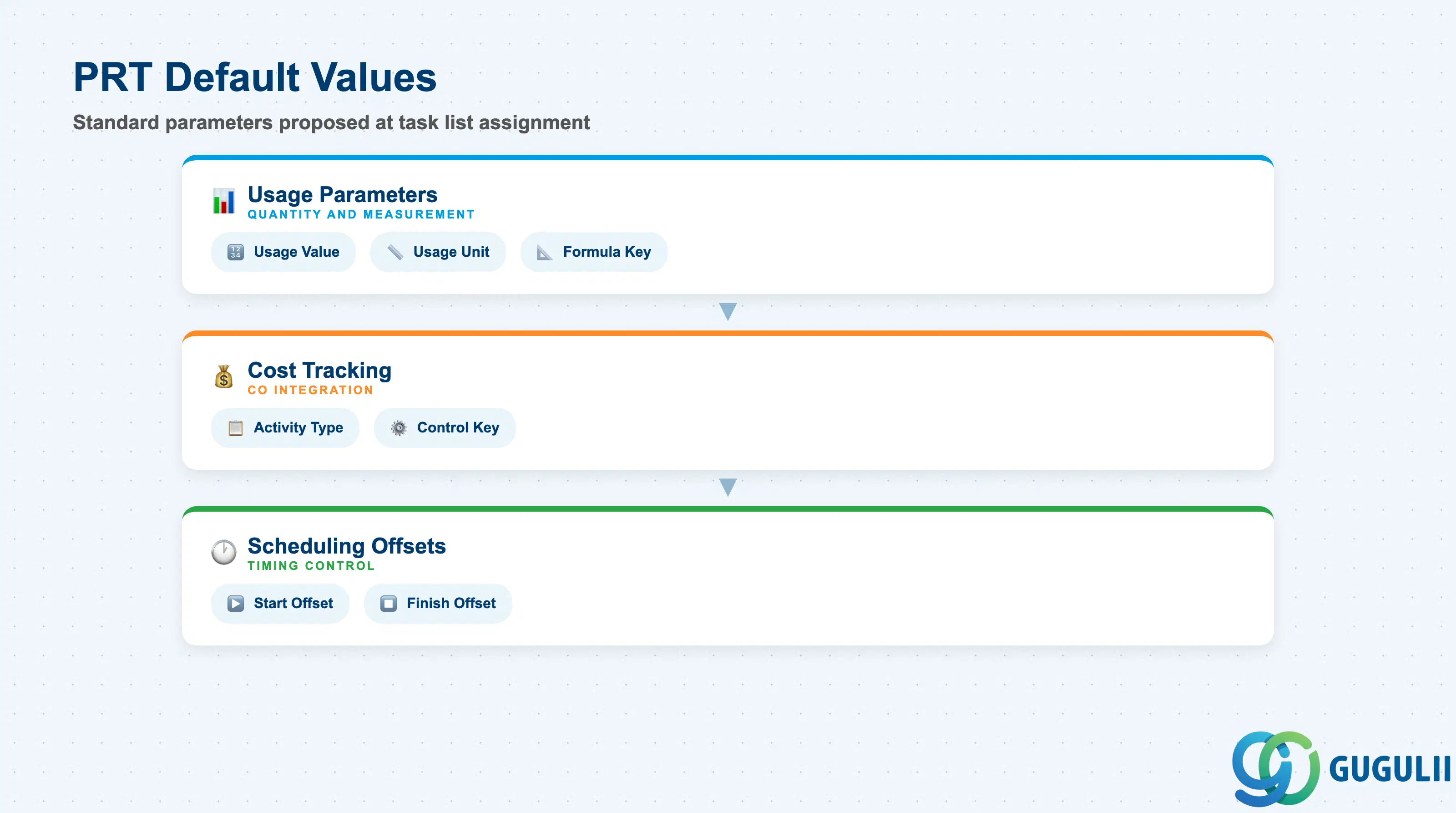The width and height of the screenshot is (1456, 813).
Task: Open the Formula Key chip
Action: click(x=594, y=252)
